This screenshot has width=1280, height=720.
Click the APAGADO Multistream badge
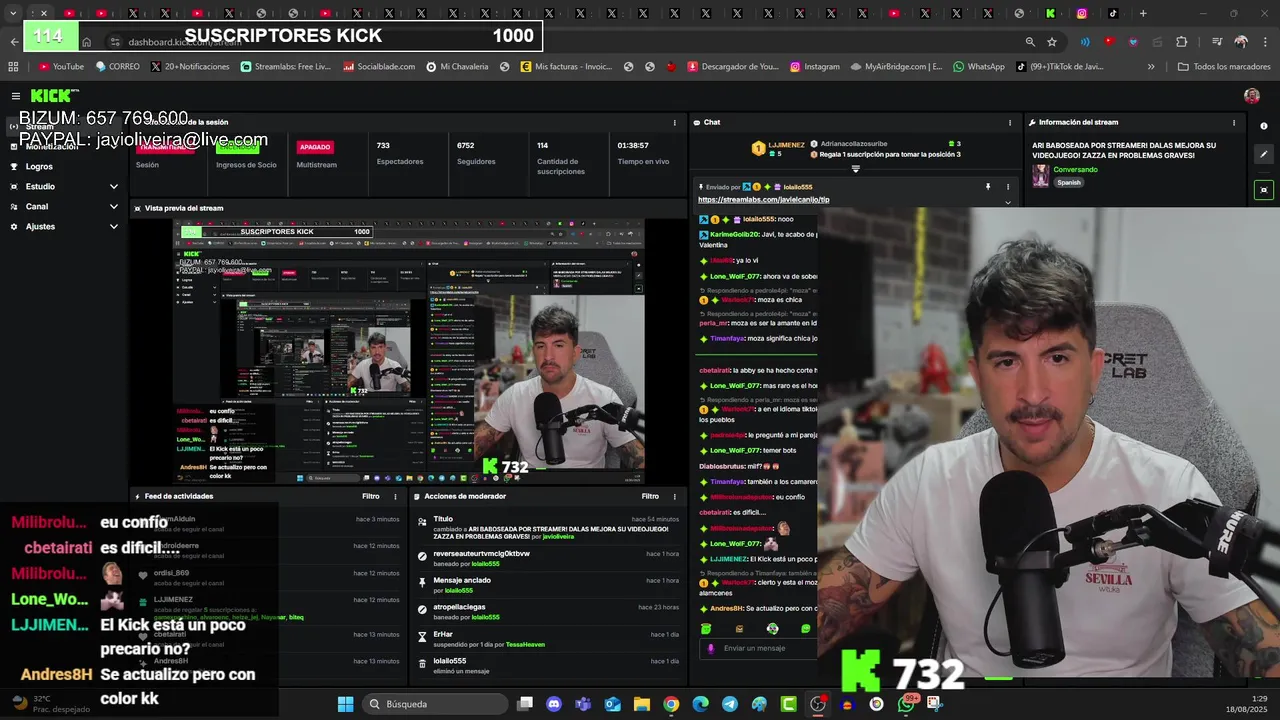[315, 147]
